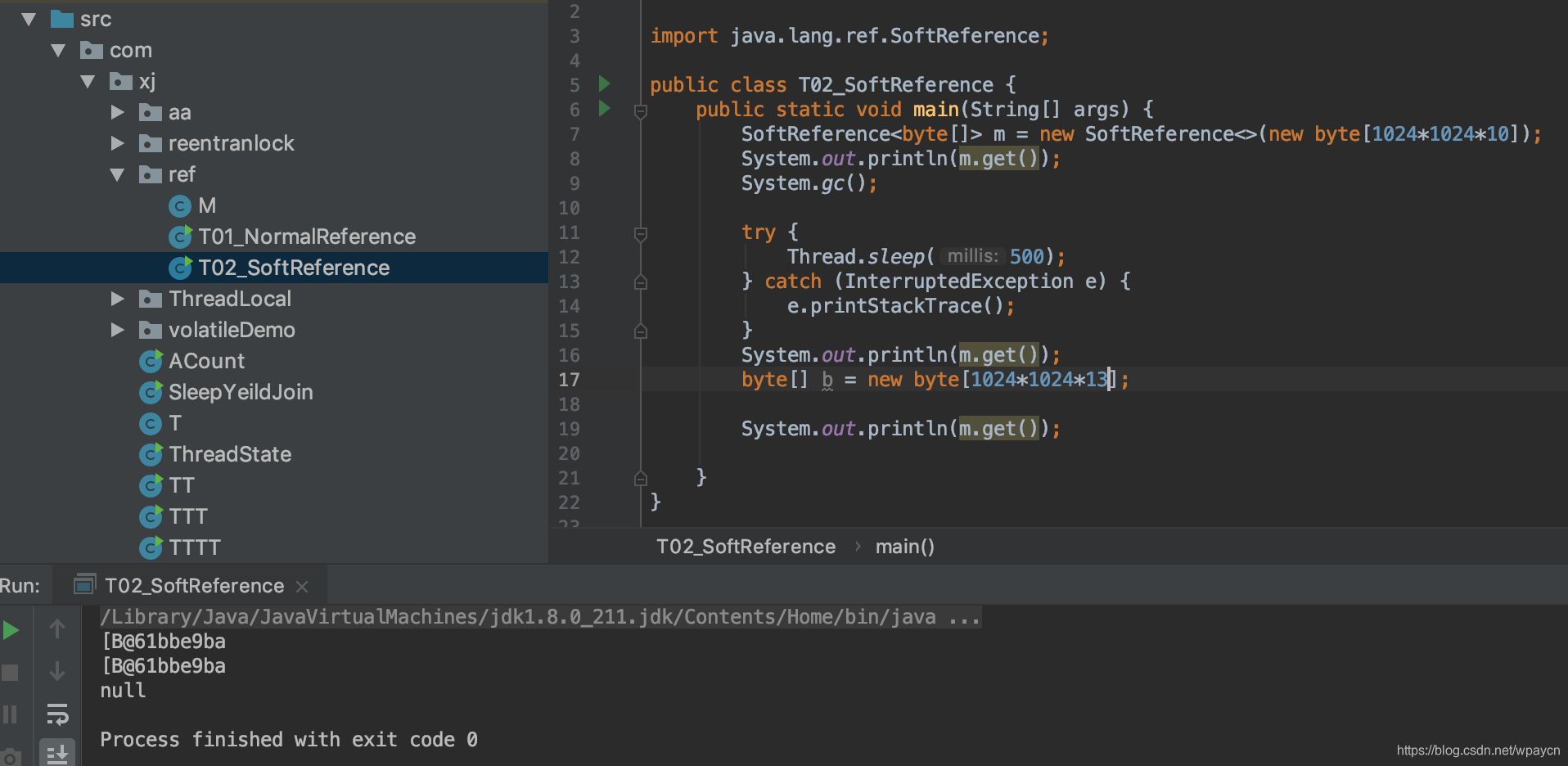Click the JDK java path link in console
Image resolution: width=1568 pixels, height=766 pixels.
pyautogui.click(x=540, y=617)
